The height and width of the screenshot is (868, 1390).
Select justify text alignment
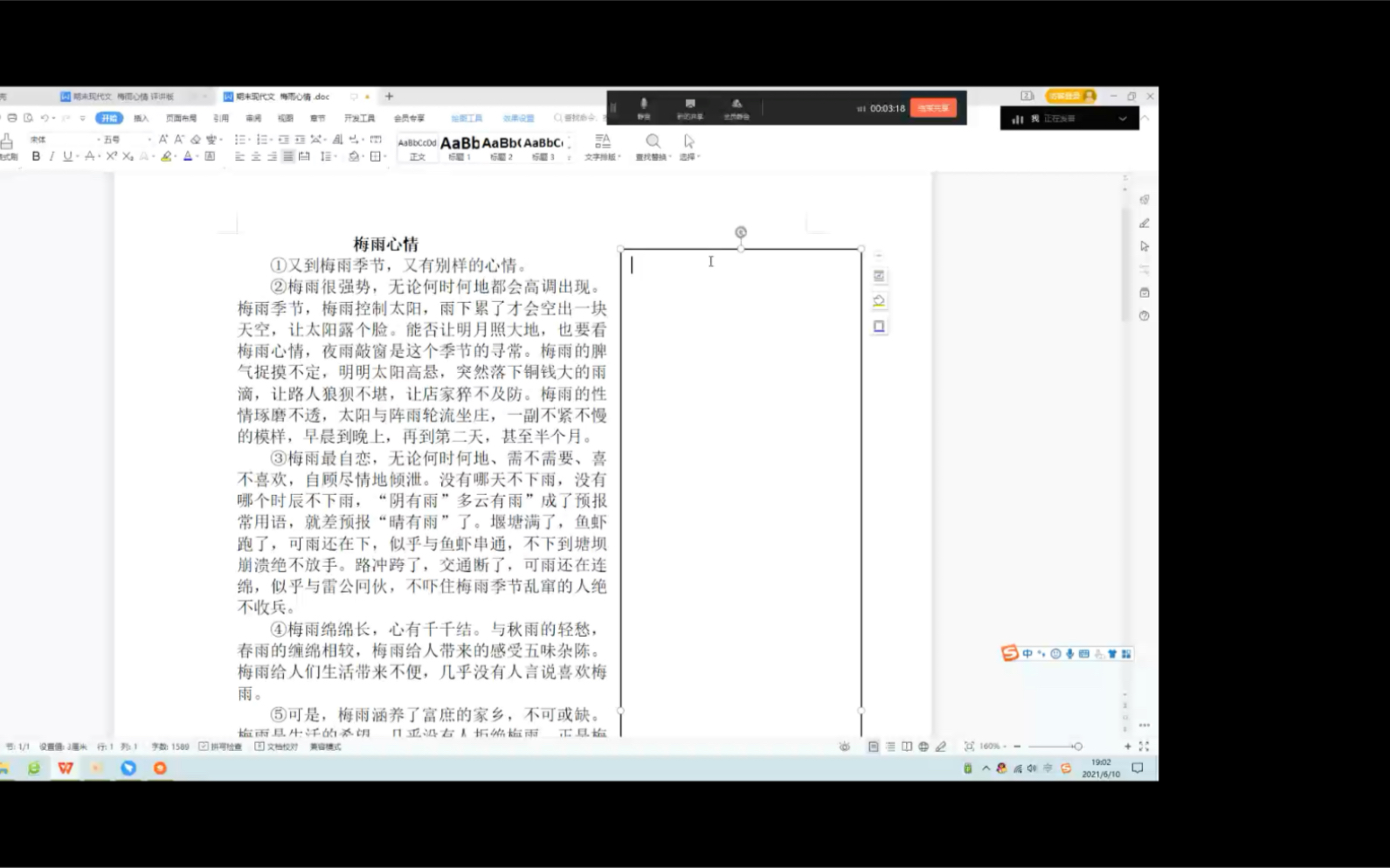click(287, 156)
